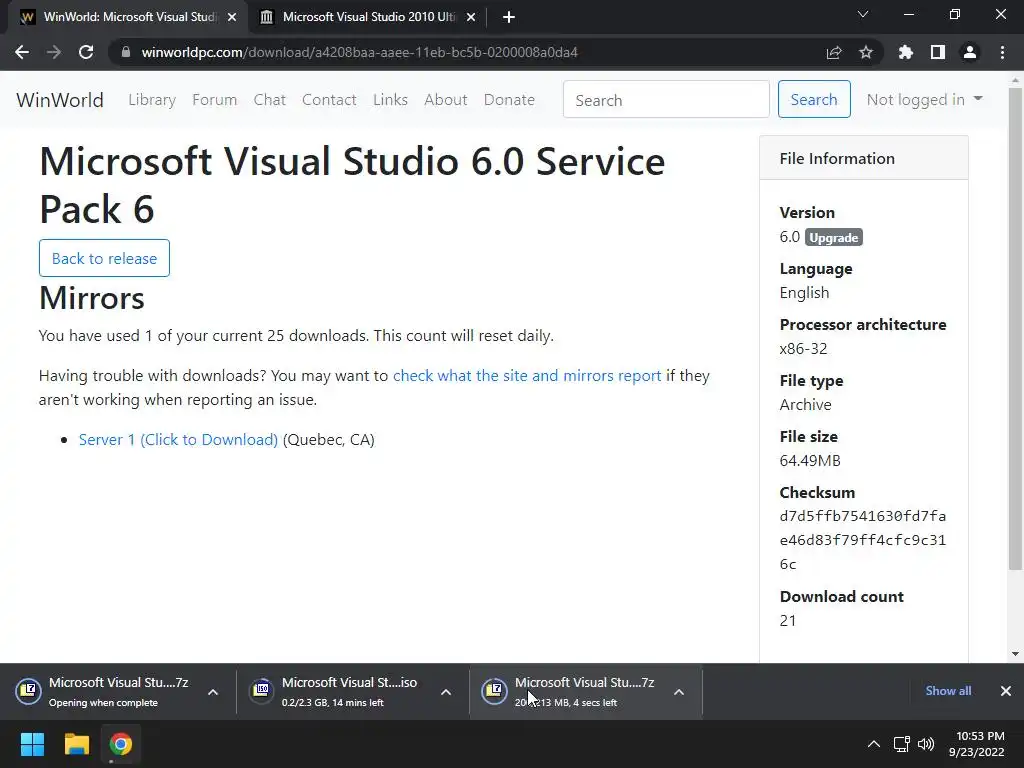The width and height of the screenshot is (1024, 768).
Task: Bookmark this page with the star icon
Action: coord(866,52)
